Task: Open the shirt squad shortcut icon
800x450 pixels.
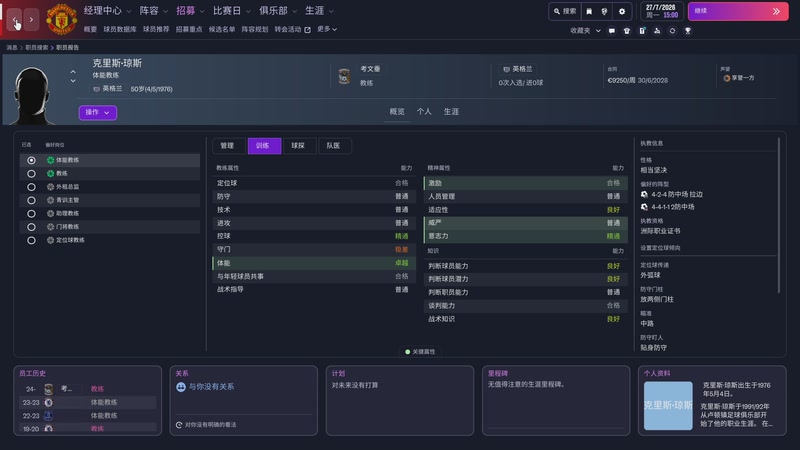Action: click(x=627, y=31)
